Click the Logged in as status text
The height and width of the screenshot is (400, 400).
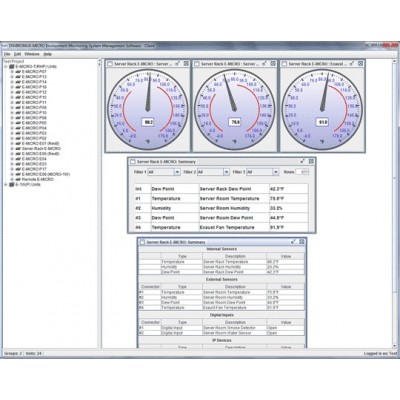(380, 353)
